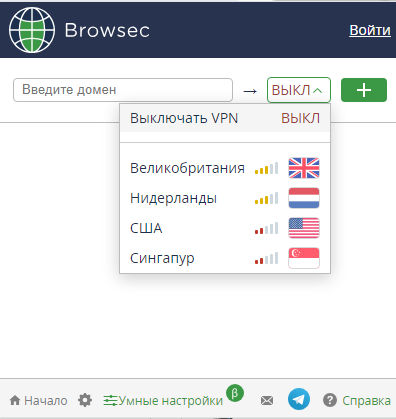The height and width of the screenshot is (419, 396).
Task: Open the Справка help link
Action: pos(366,400)
